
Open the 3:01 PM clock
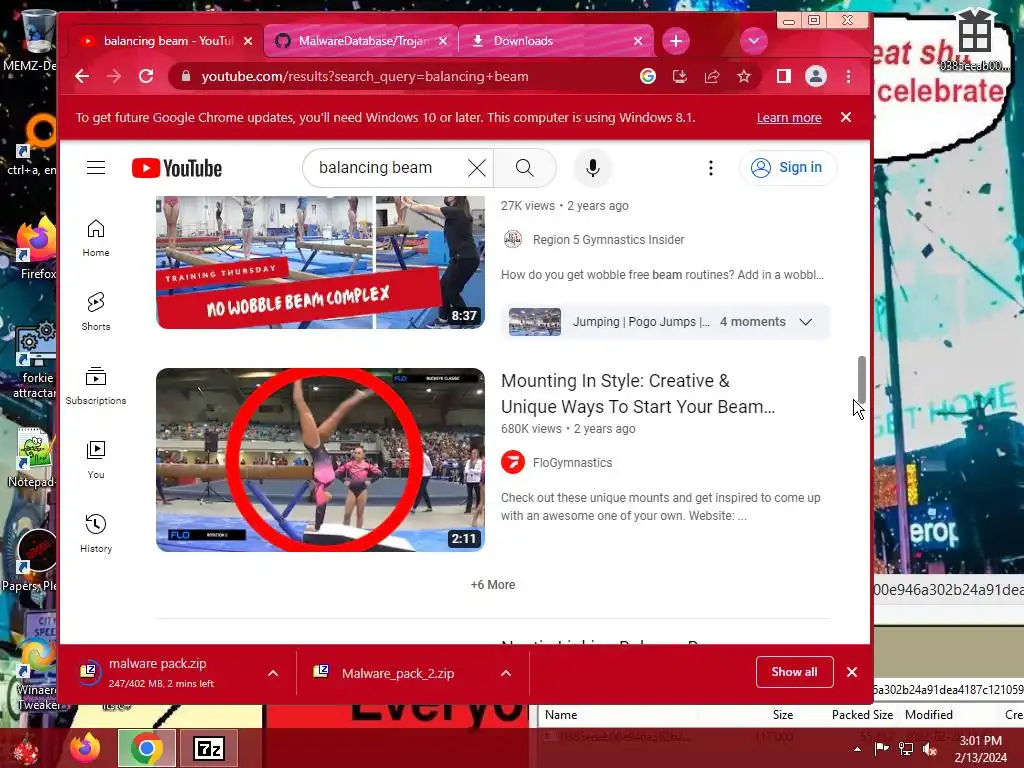click(x=980, y=749)
